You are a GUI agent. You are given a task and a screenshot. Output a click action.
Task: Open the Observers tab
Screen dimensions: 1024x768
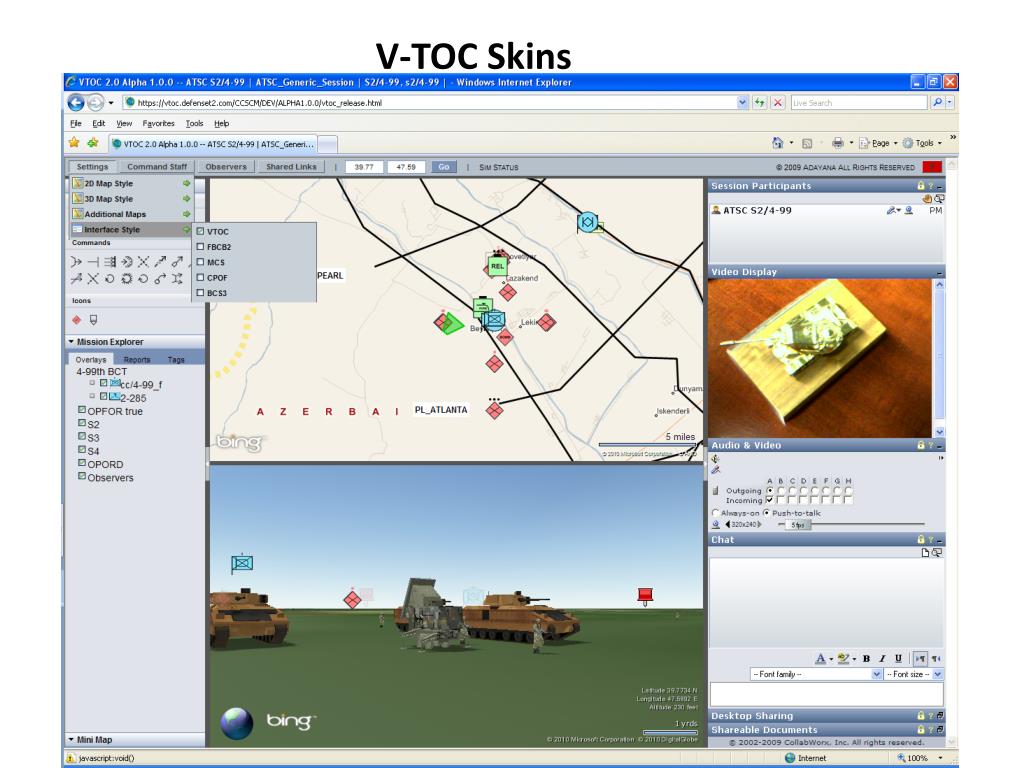tap(226, 167)
